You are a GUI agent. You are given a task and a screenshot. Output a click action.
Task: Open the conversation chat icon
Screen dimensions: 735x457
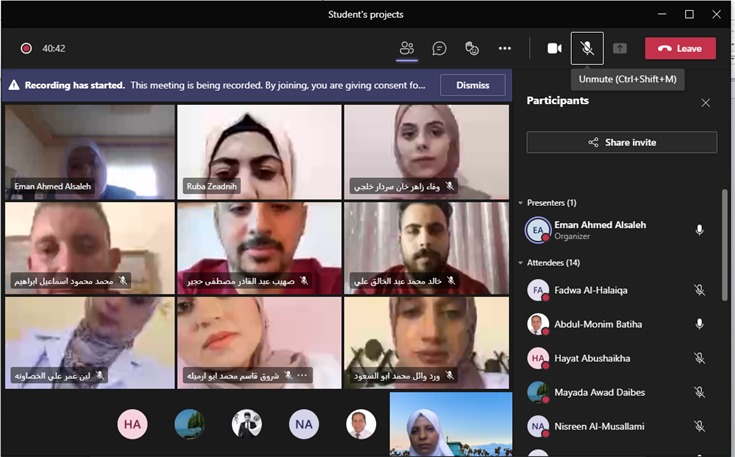[439, 48]
